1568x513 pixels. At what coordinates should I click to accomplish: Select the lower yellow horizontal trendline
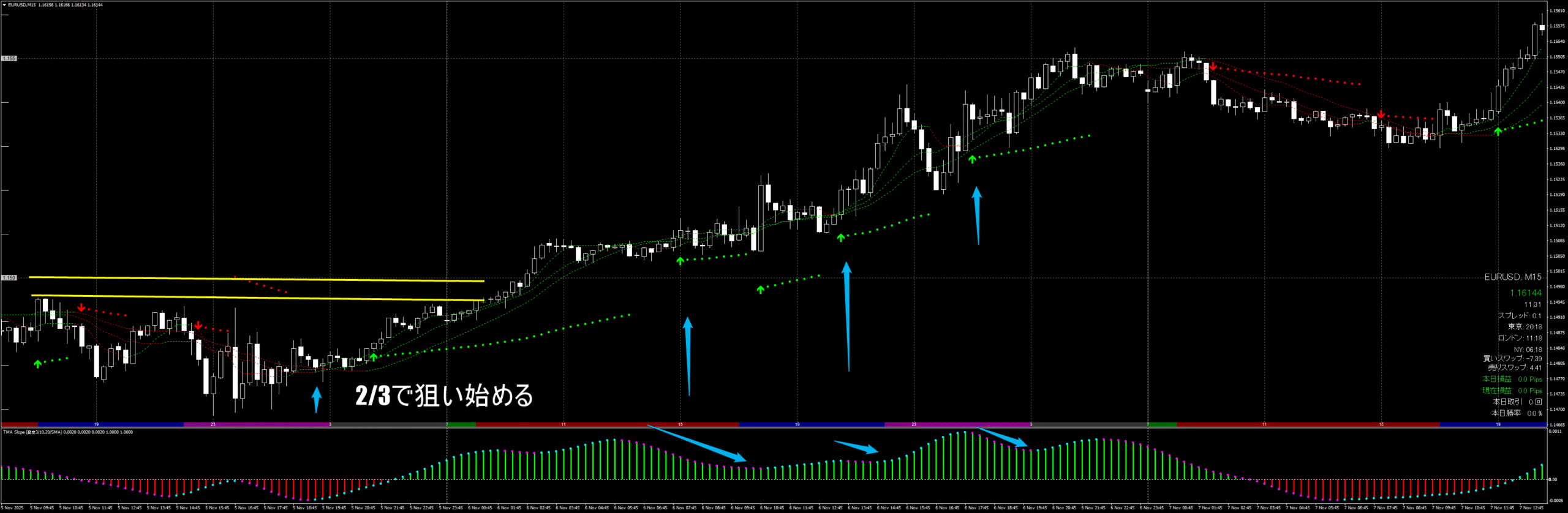[x=257, y=298]
